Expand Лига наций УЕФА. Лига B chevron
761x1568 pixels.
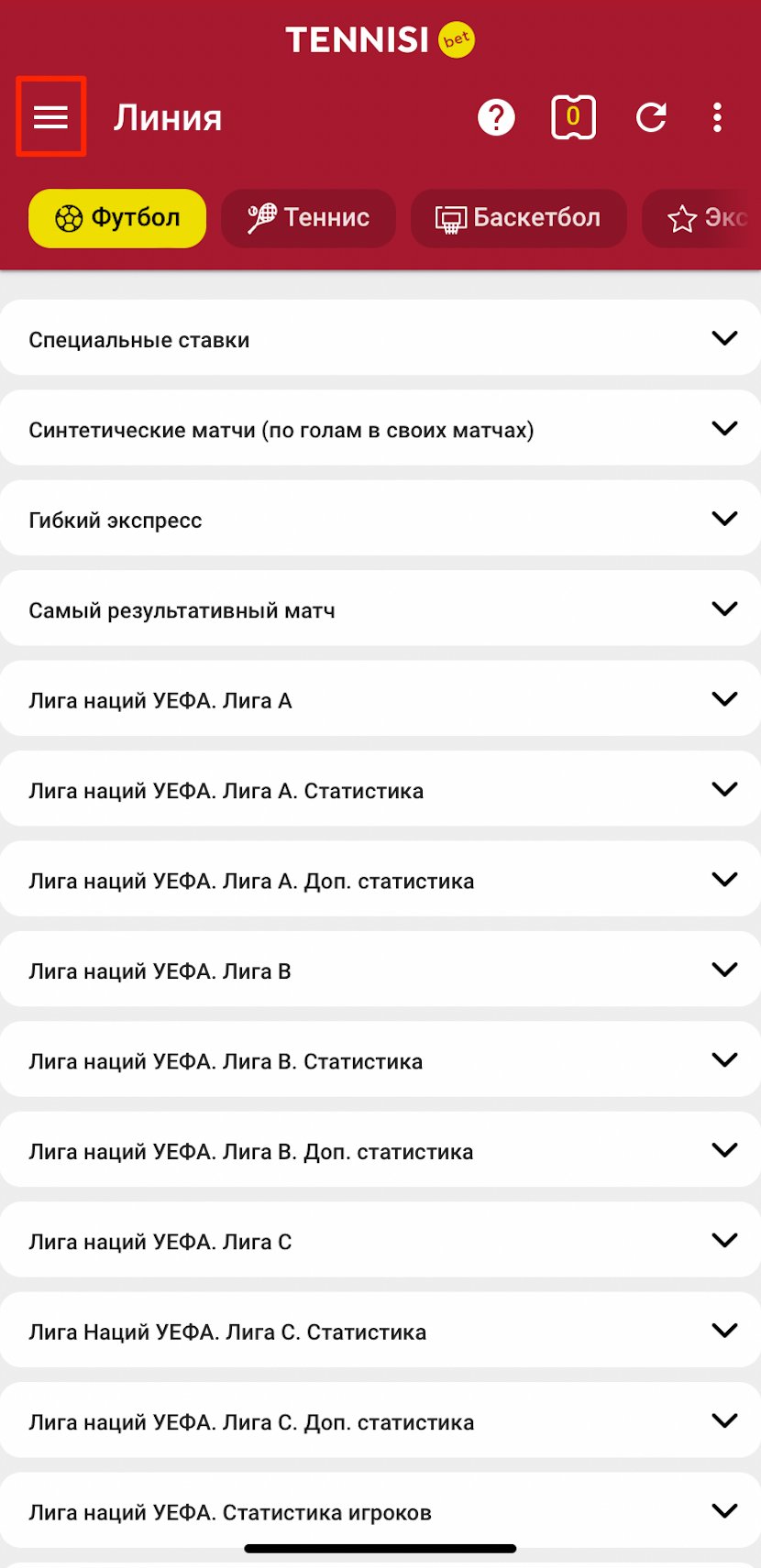click(724, 970)
